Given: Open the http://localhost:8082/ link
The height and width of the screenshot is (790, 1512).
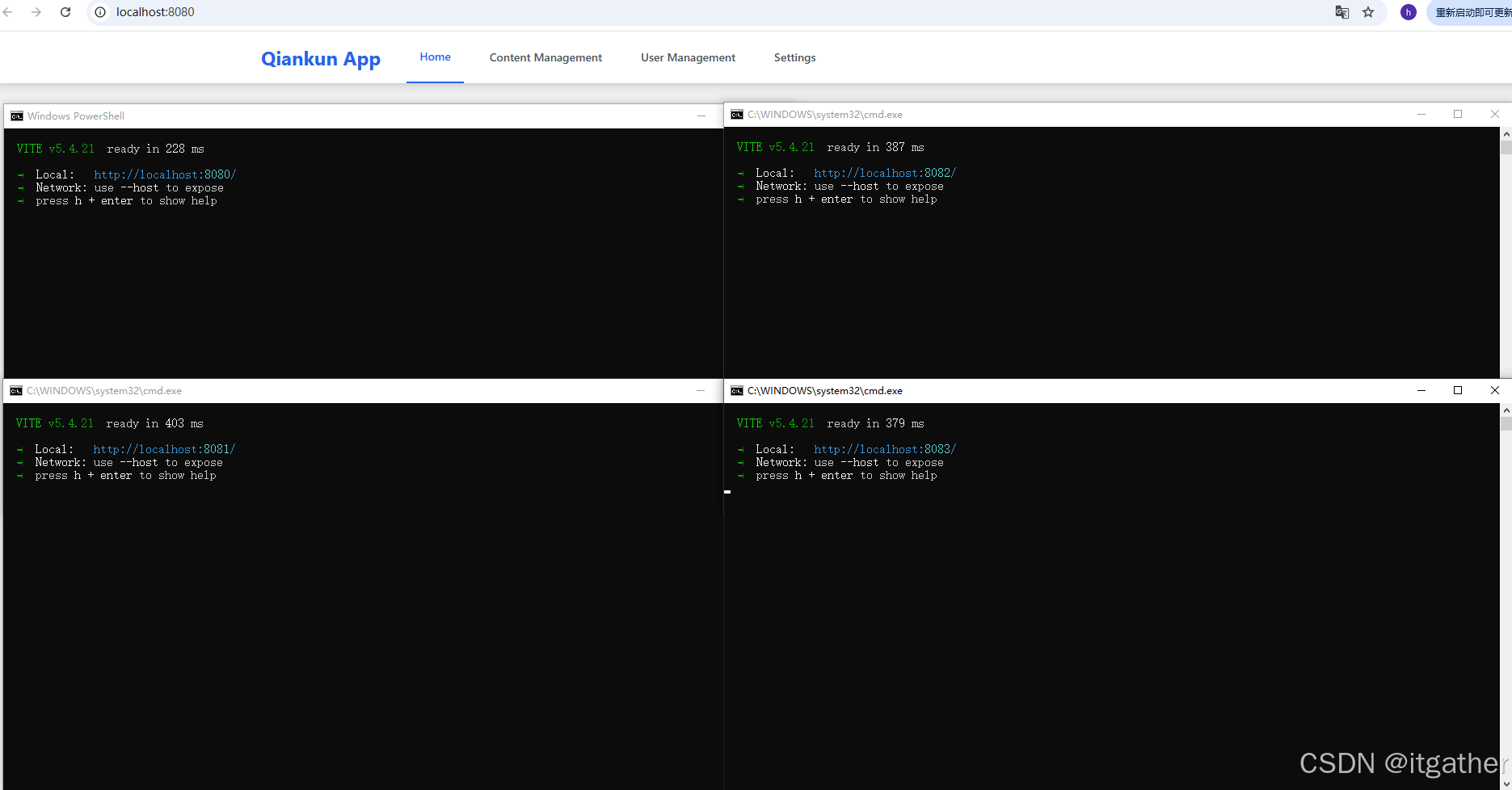Looking at the screenshot, I should click(x=885, y=173).
